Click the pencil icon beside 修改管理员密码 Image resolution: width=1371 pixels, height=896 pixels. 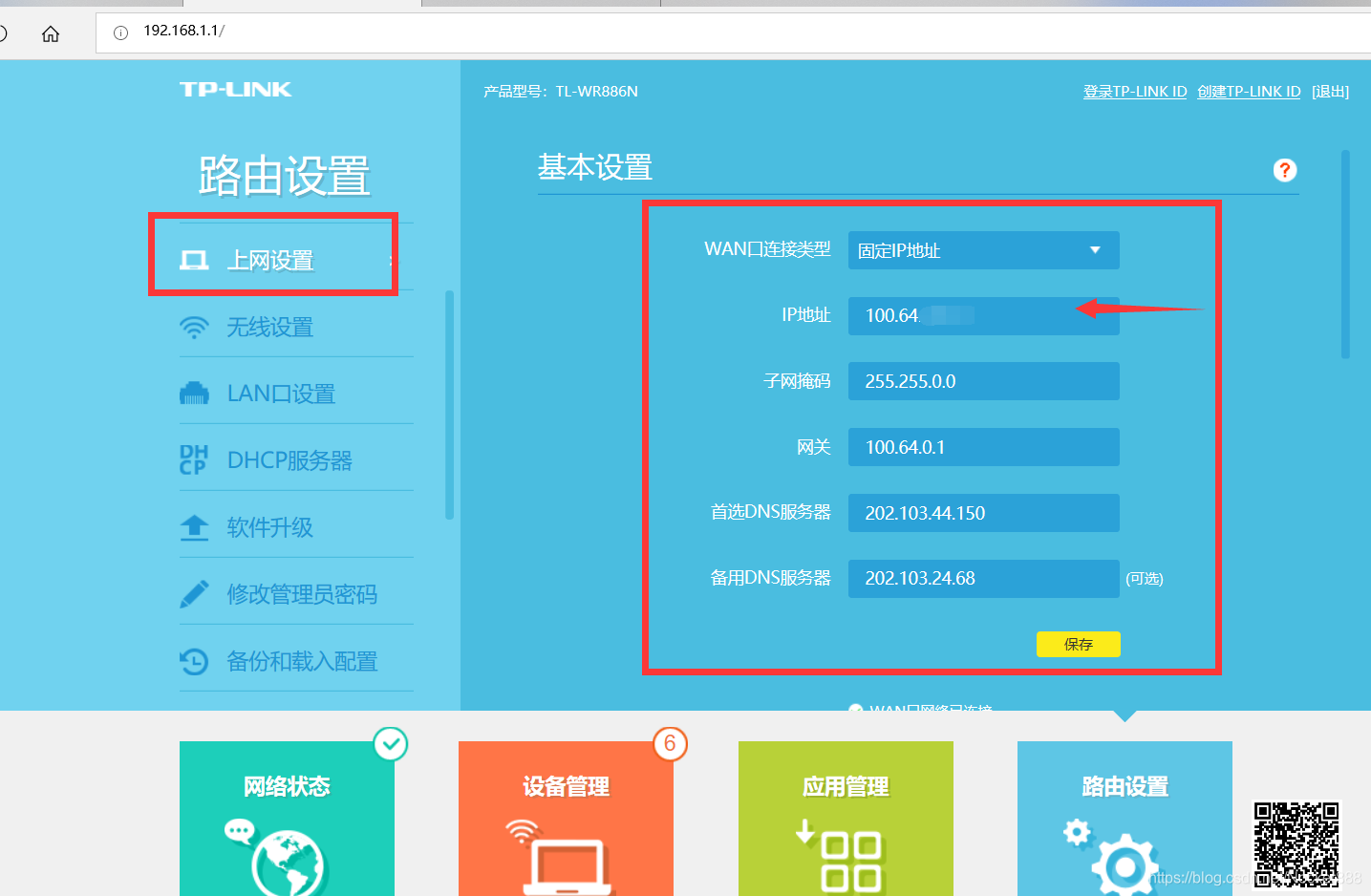coord(194,594)
